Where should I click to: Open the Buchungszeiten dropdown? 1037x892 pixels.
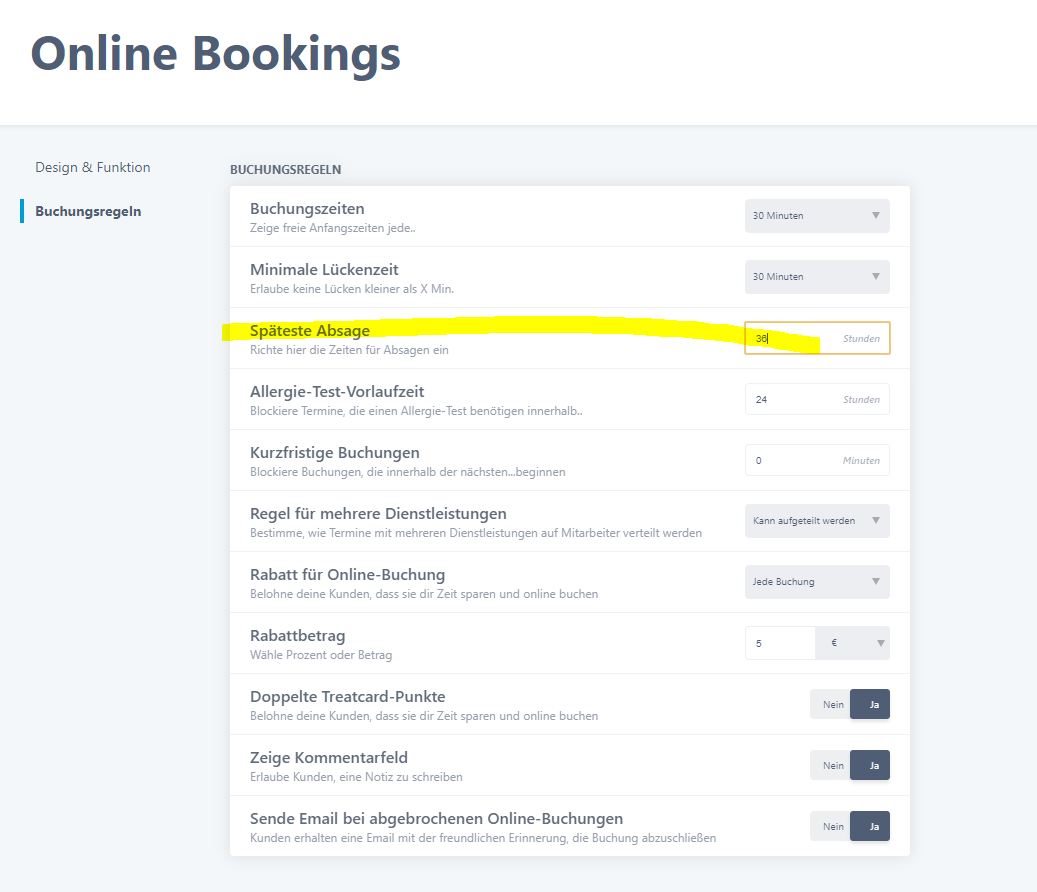817,216
